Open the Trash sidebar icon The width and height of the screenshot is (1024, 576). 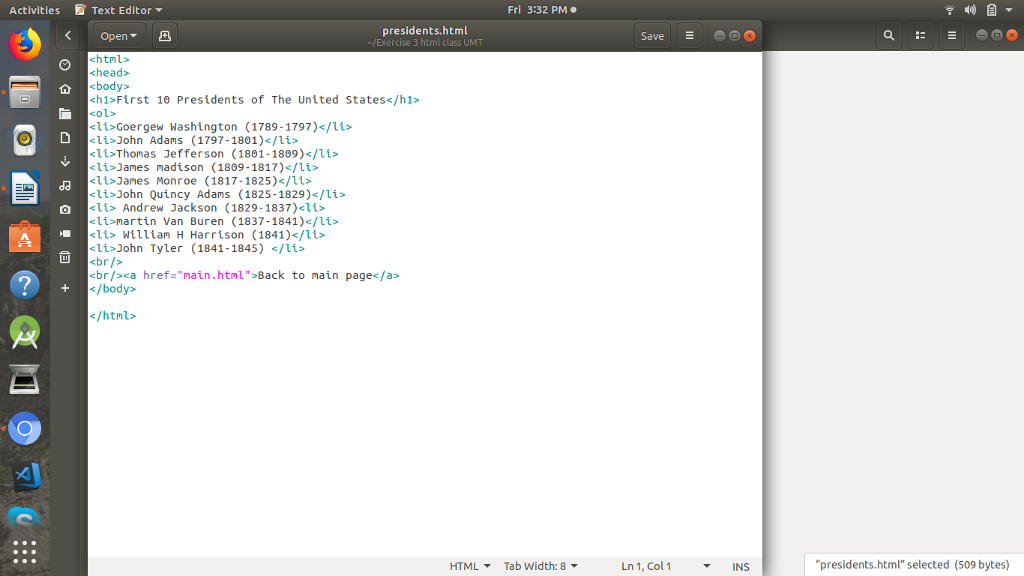65,257
